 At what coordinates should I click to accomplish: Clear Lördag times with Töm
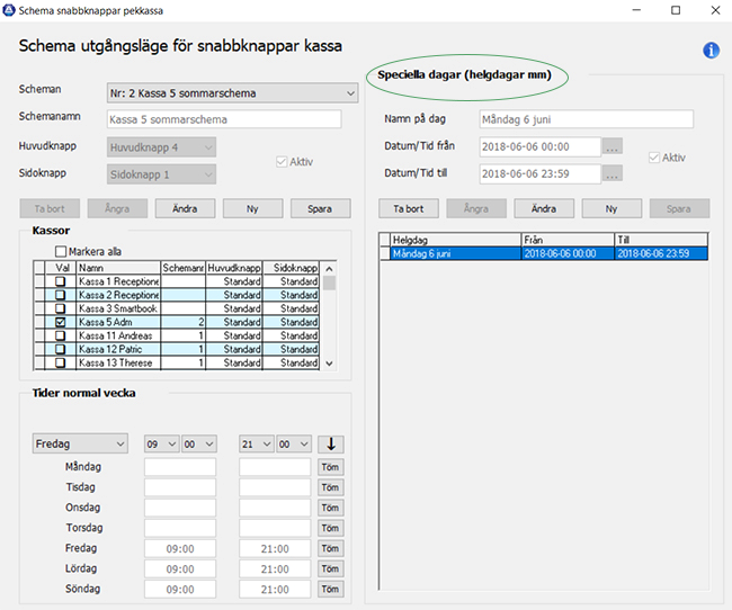(x=331, y=569)
